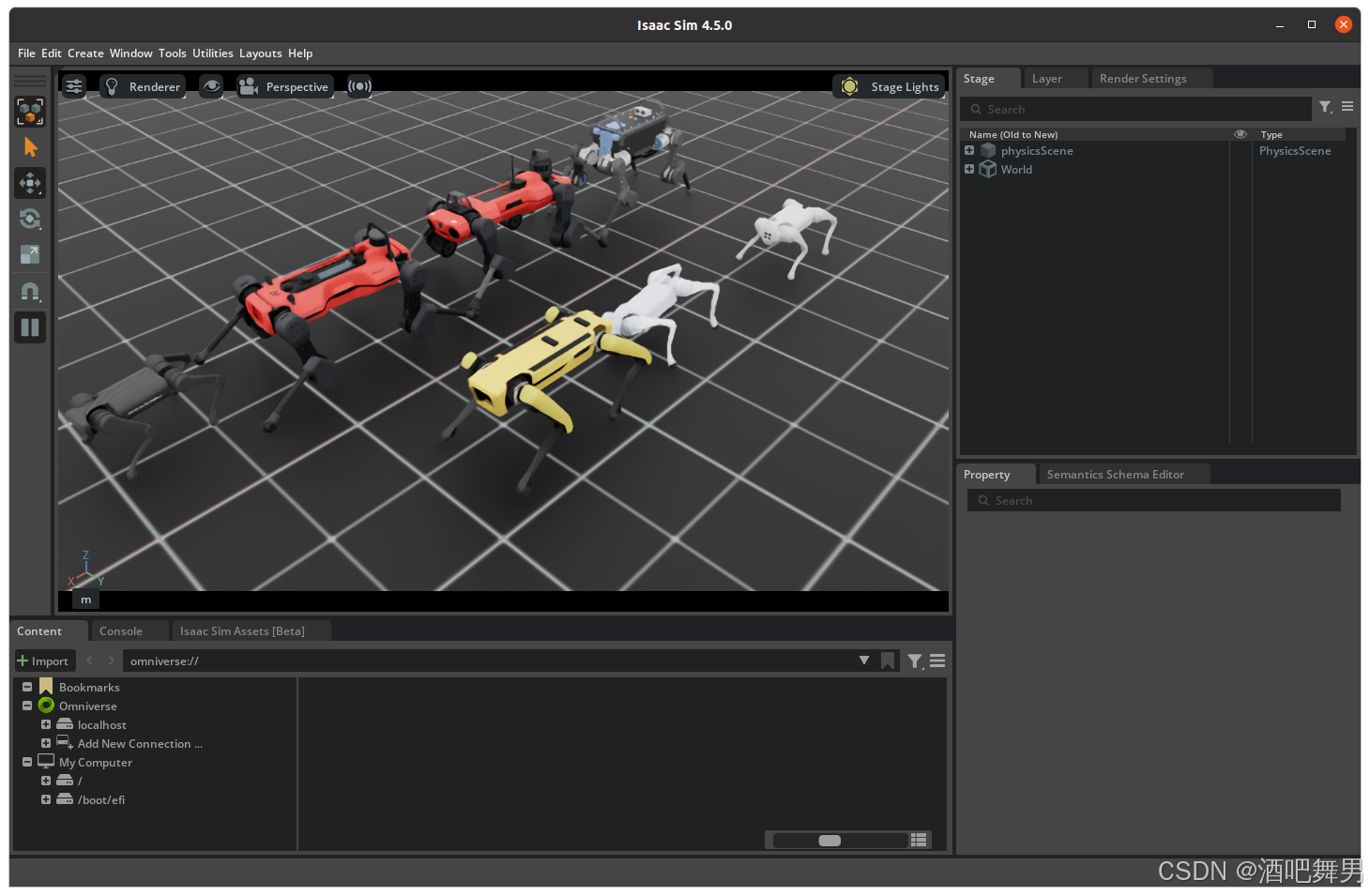Activate the selection mode tool in left toolbar
Image resolution: width=1370 pixels, height=896 pixels.
click(30, 112)
